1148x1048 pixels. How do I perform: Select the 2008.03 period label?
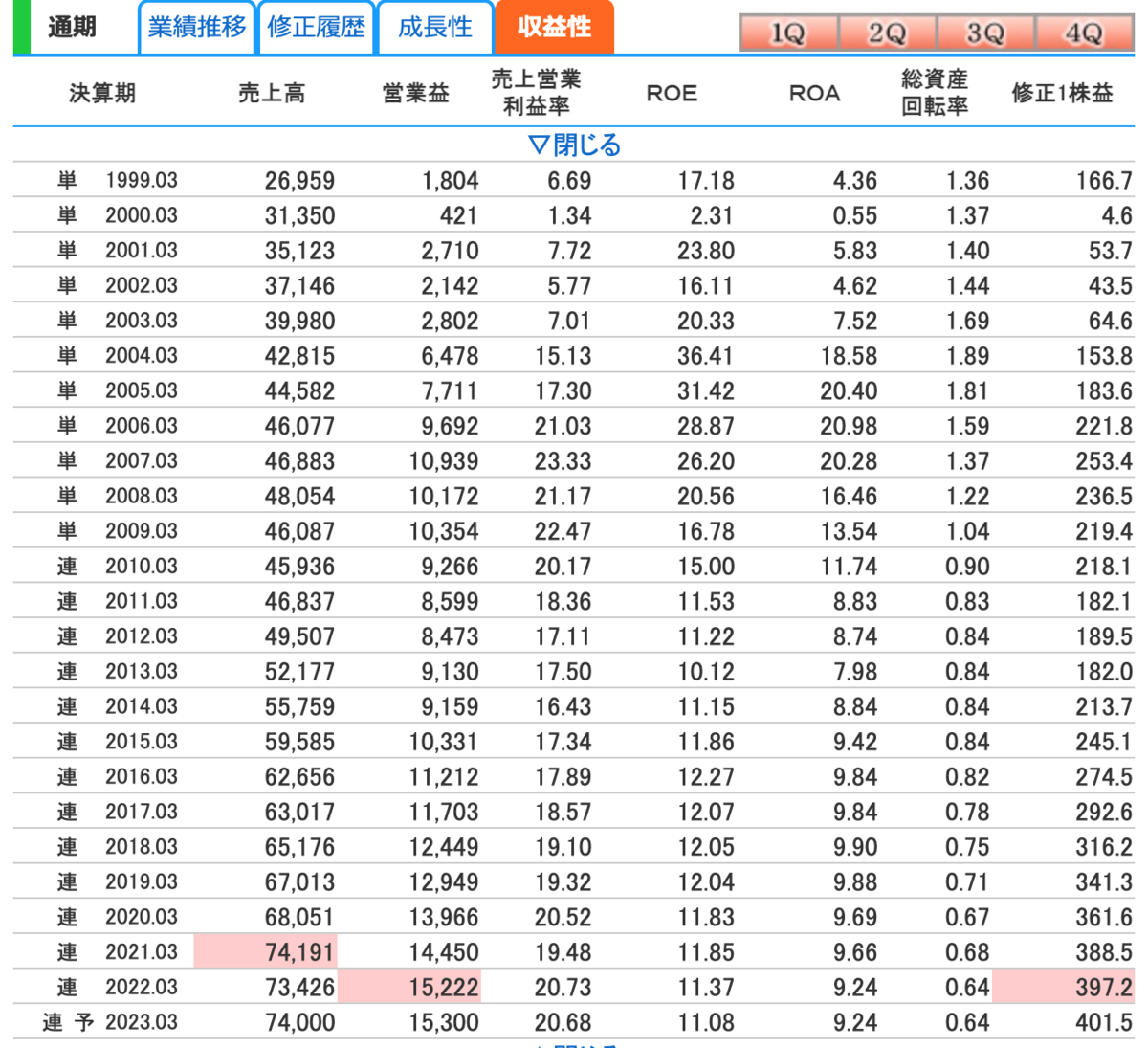pos(142,496)
